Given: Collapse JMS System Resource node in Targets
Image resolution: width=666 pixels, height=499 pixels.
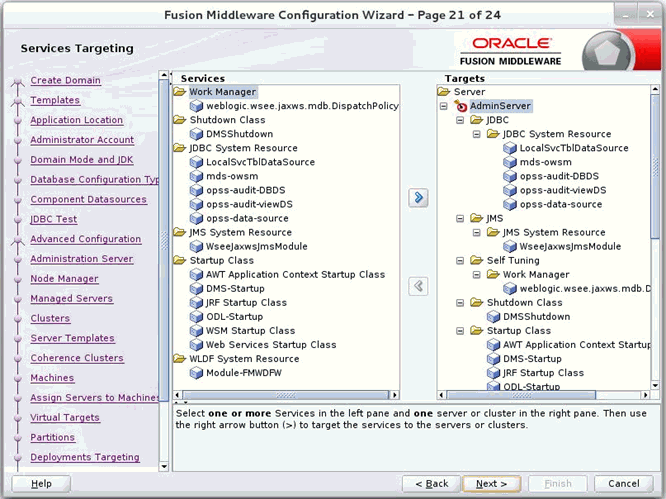Looking at the screenshot, I should [x=477, y=233].
